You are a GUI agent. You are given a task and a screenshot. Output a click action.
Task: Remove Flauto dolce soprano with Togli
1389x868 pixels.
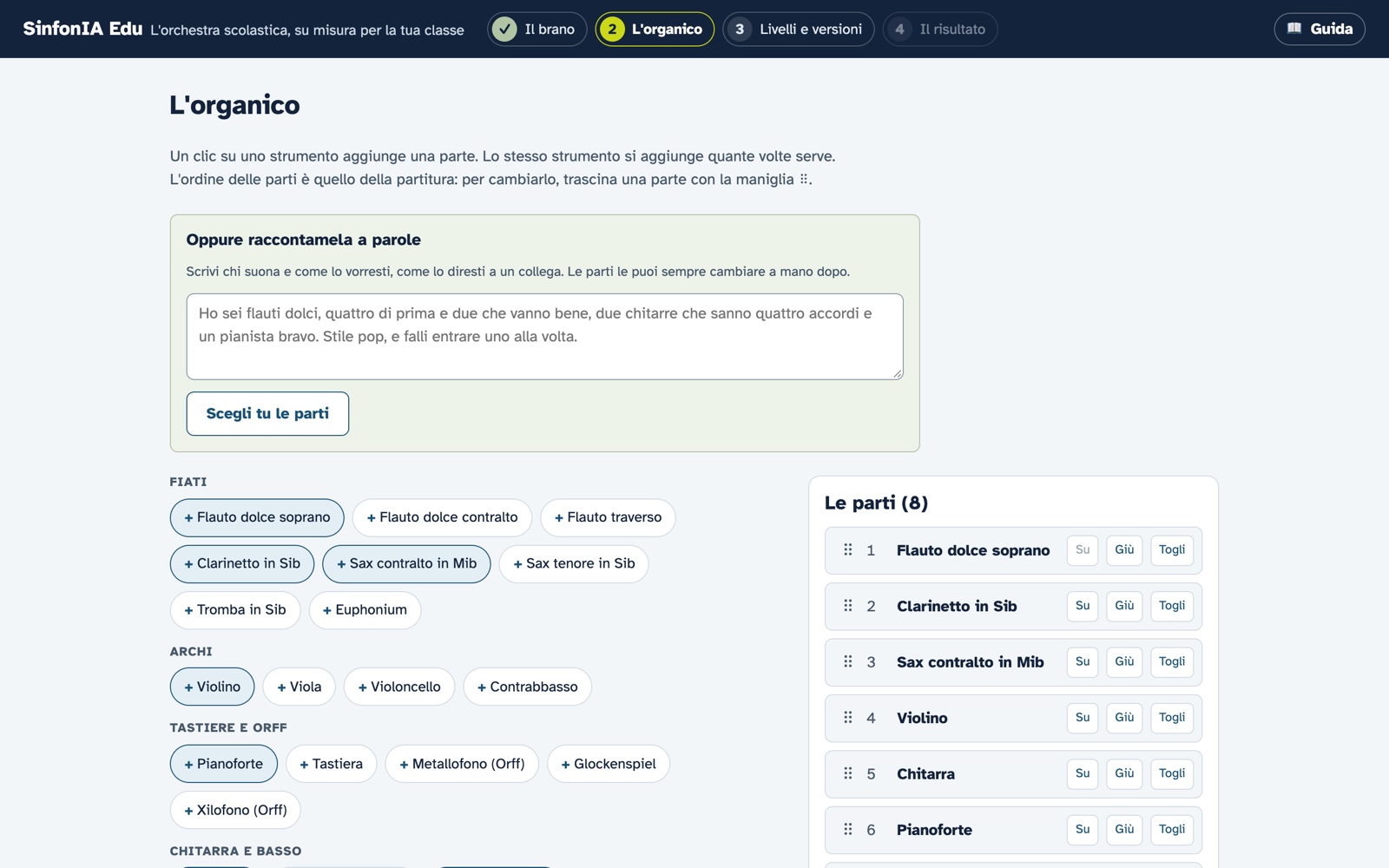(1172, 549)
